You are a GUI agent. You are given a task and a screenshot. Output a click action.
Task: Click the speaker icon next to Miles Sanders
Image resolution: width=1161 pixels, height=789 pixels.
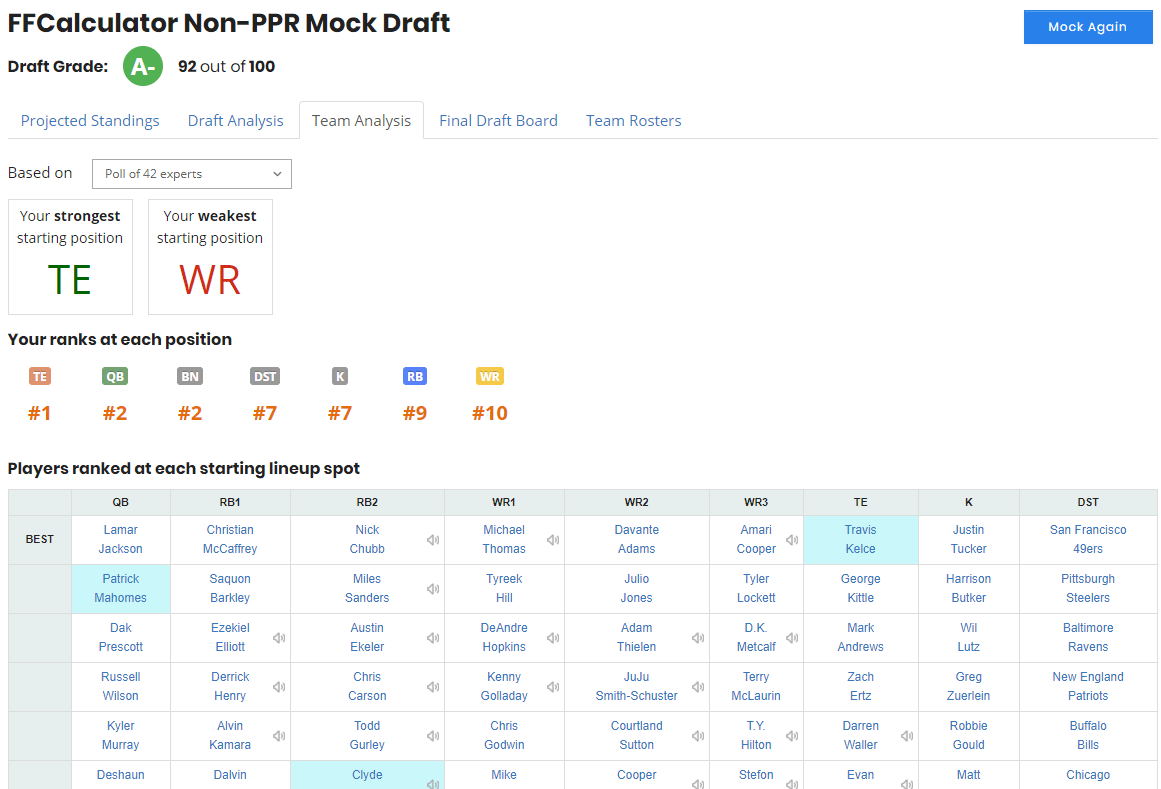[x=433, y=589]
